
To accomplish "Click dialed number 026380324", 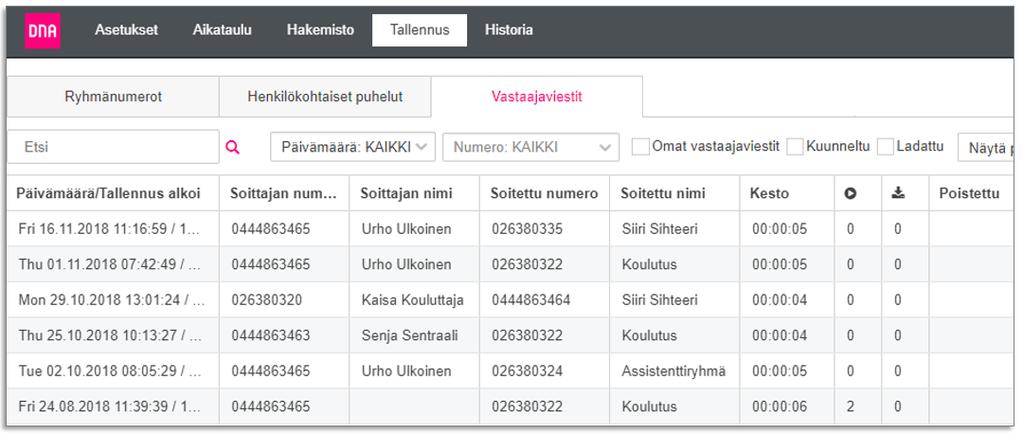I will click(527, 371).
